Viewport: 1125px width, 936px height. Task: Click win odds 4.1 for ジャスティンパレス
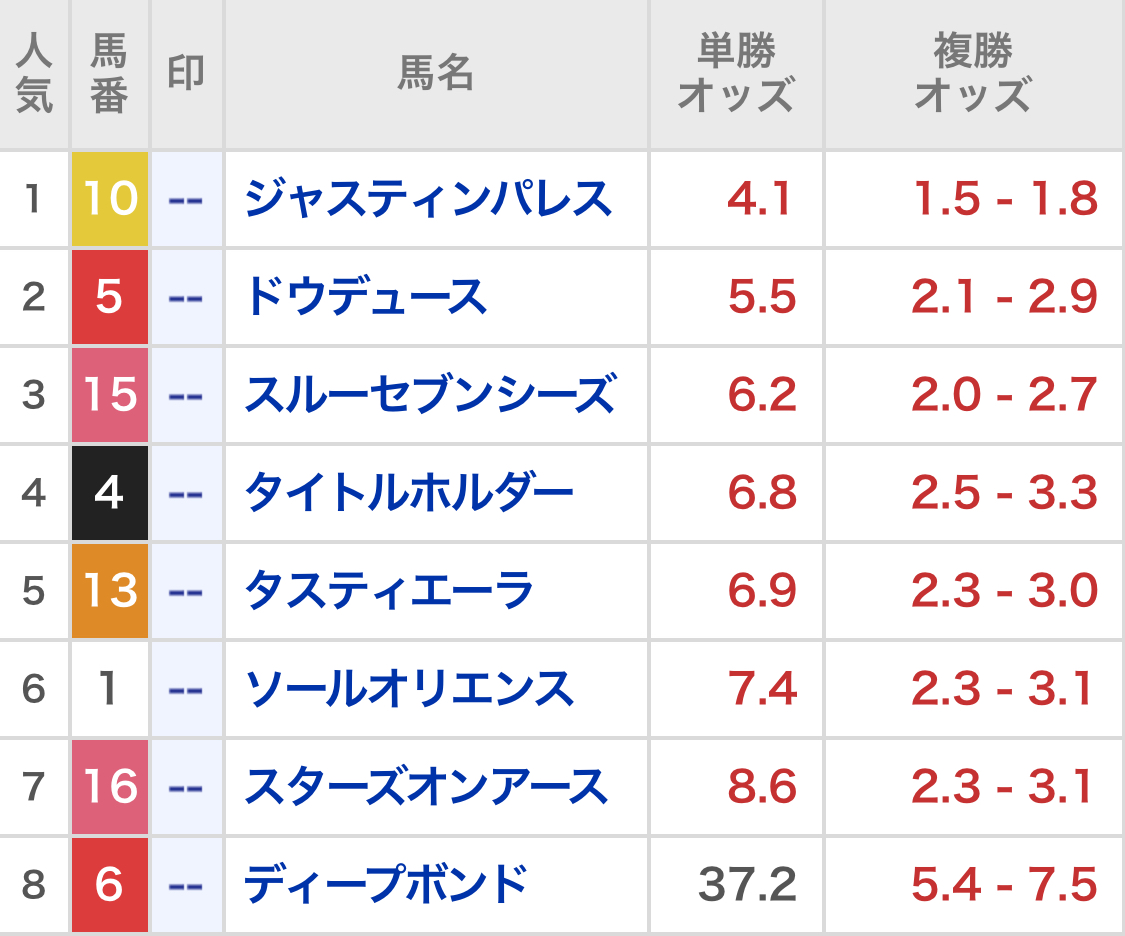click(759, 199)
